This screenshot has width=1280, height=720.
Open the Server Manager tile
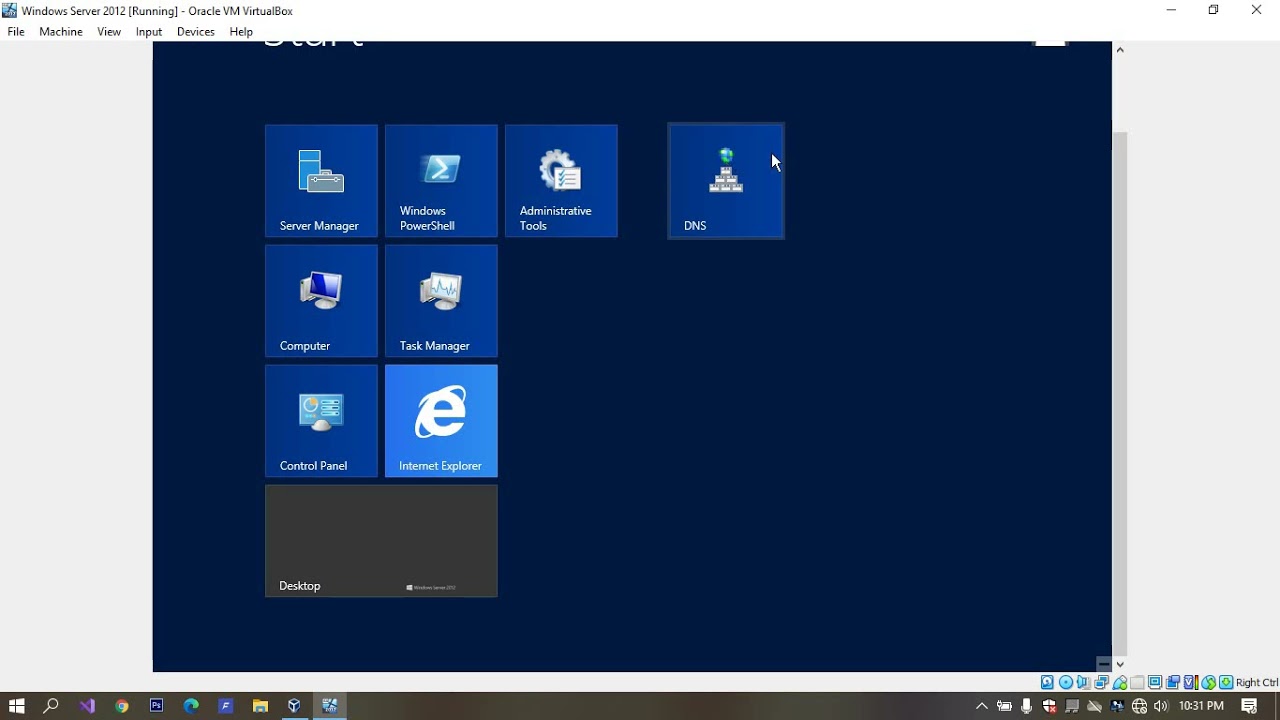321,181
